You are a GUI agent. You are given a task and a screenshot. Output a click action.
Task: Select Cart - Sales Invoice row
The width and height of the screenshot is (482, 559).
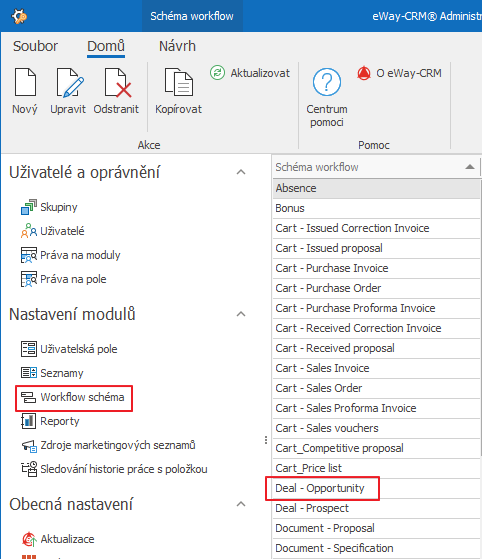(x=376, y=368)
